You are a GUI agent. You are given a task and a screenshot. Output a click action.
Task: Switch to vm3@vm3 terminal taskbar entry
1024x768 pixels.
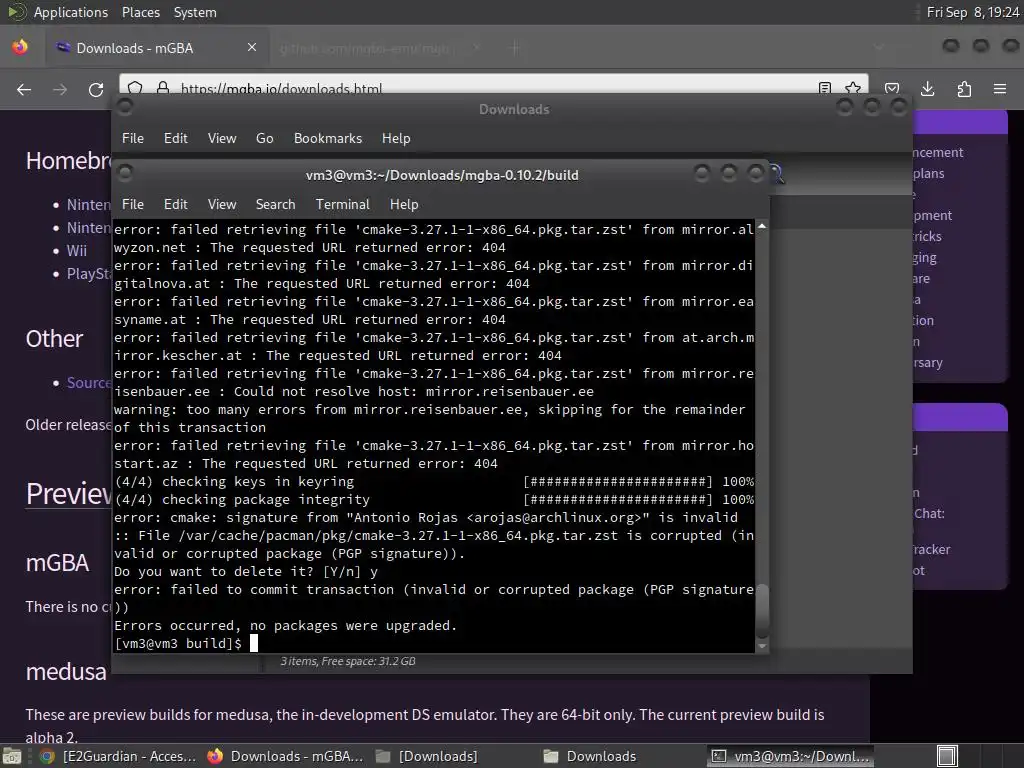point(792,756)
